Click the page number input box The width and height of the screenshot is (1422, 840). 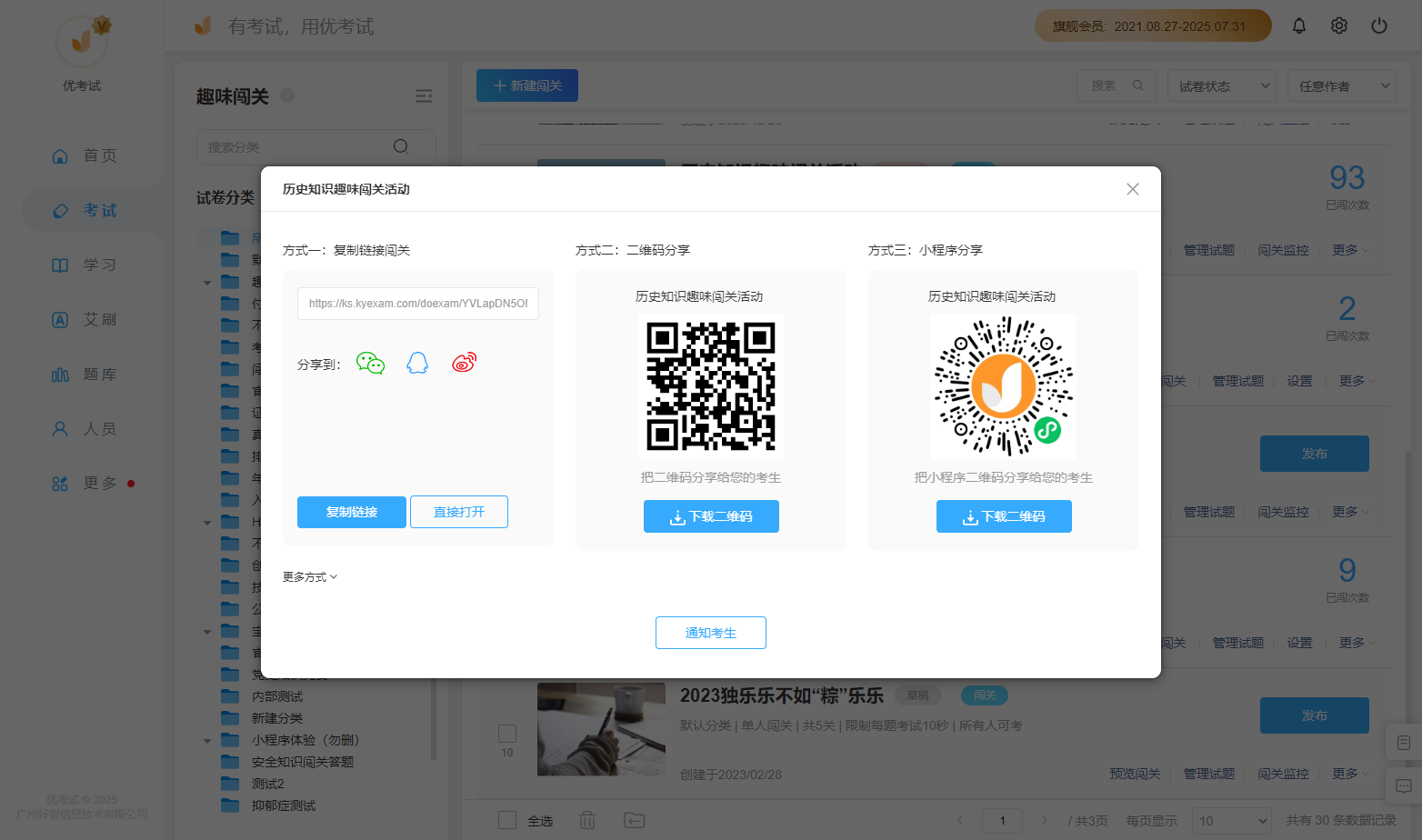click(x=1003, y=821)
